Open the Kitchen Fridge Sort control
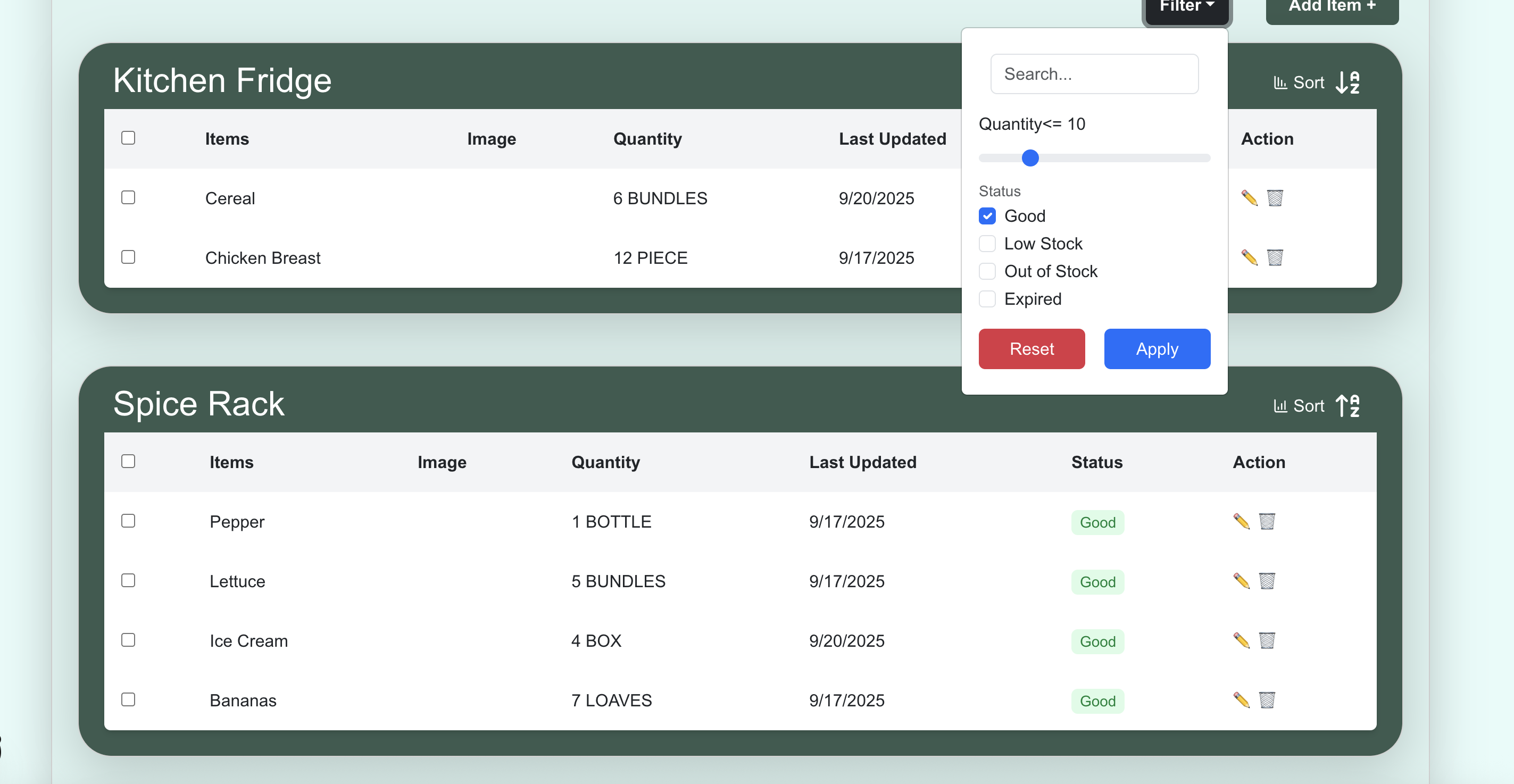The height and width of the screenshot is (784, 1514). point(1299,83)
